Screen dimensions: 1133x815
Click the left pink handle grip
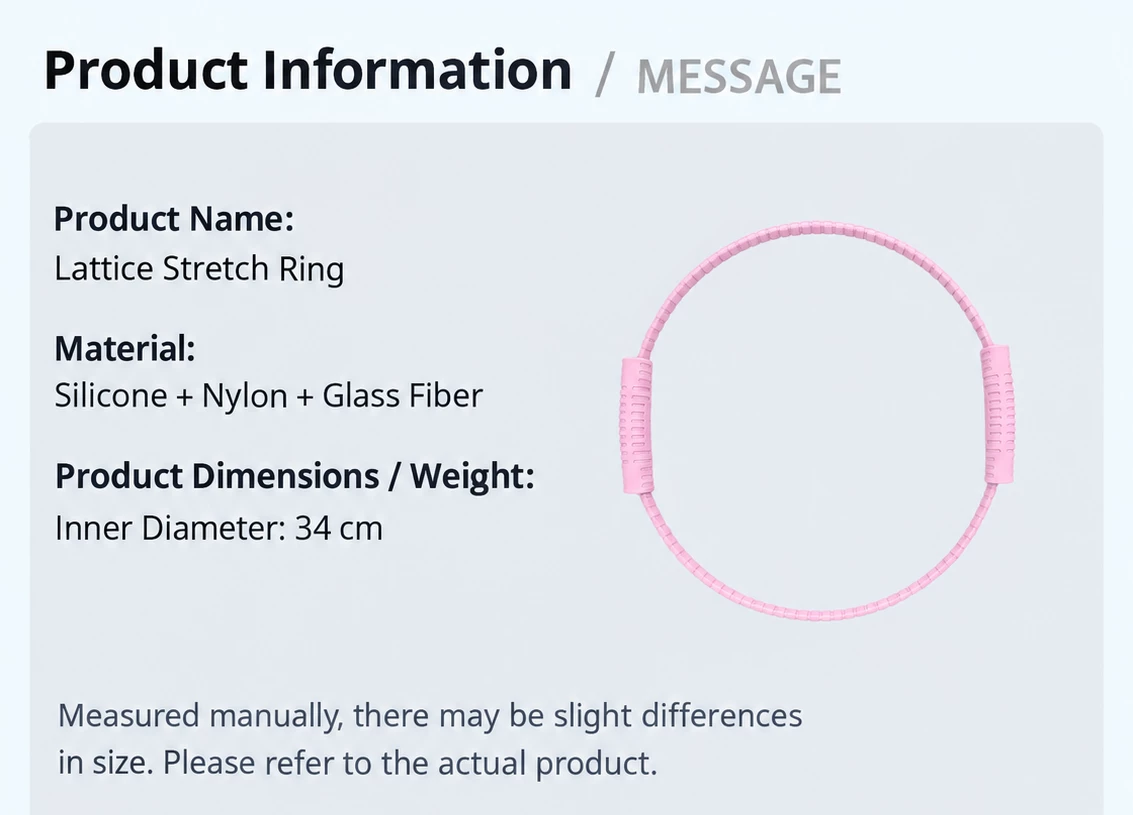coord(637,424)
